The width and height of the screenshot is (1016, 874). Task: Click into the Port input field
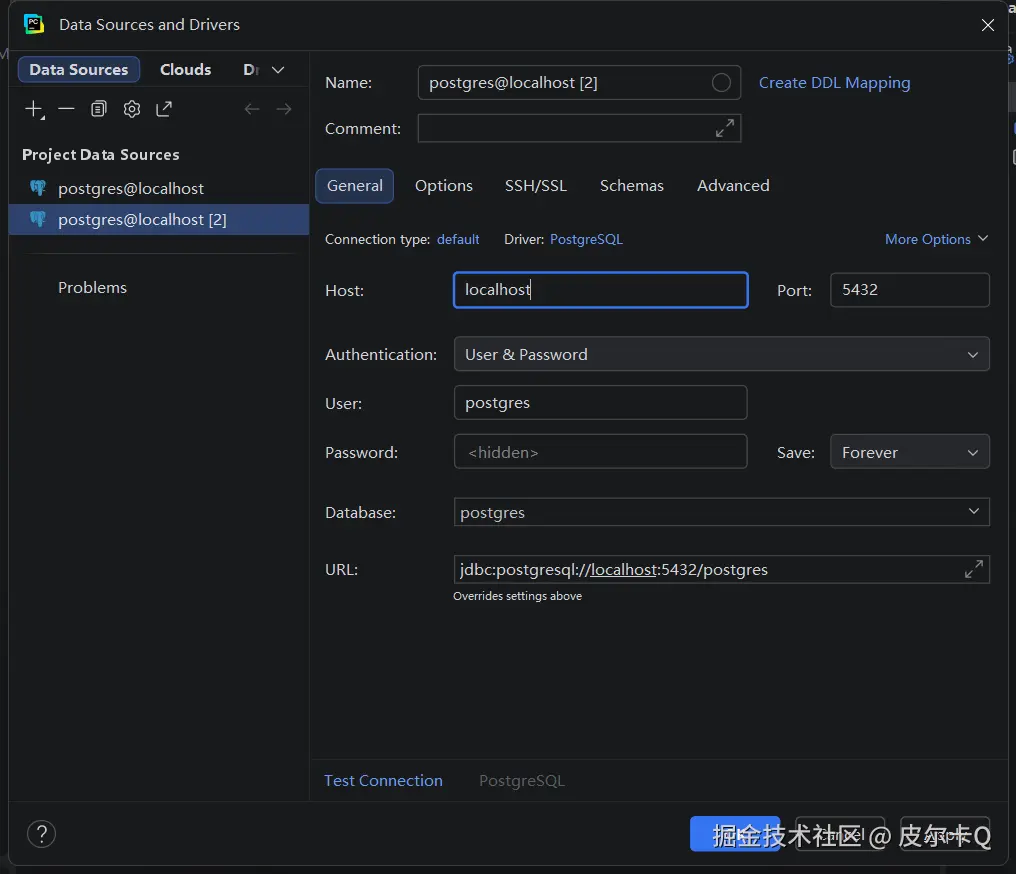pyautogui.click(x=909, y=290)
